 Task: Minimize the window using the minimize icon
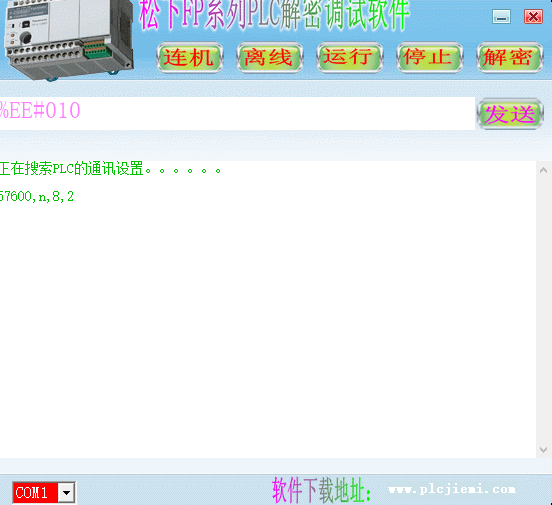(501, 17)
